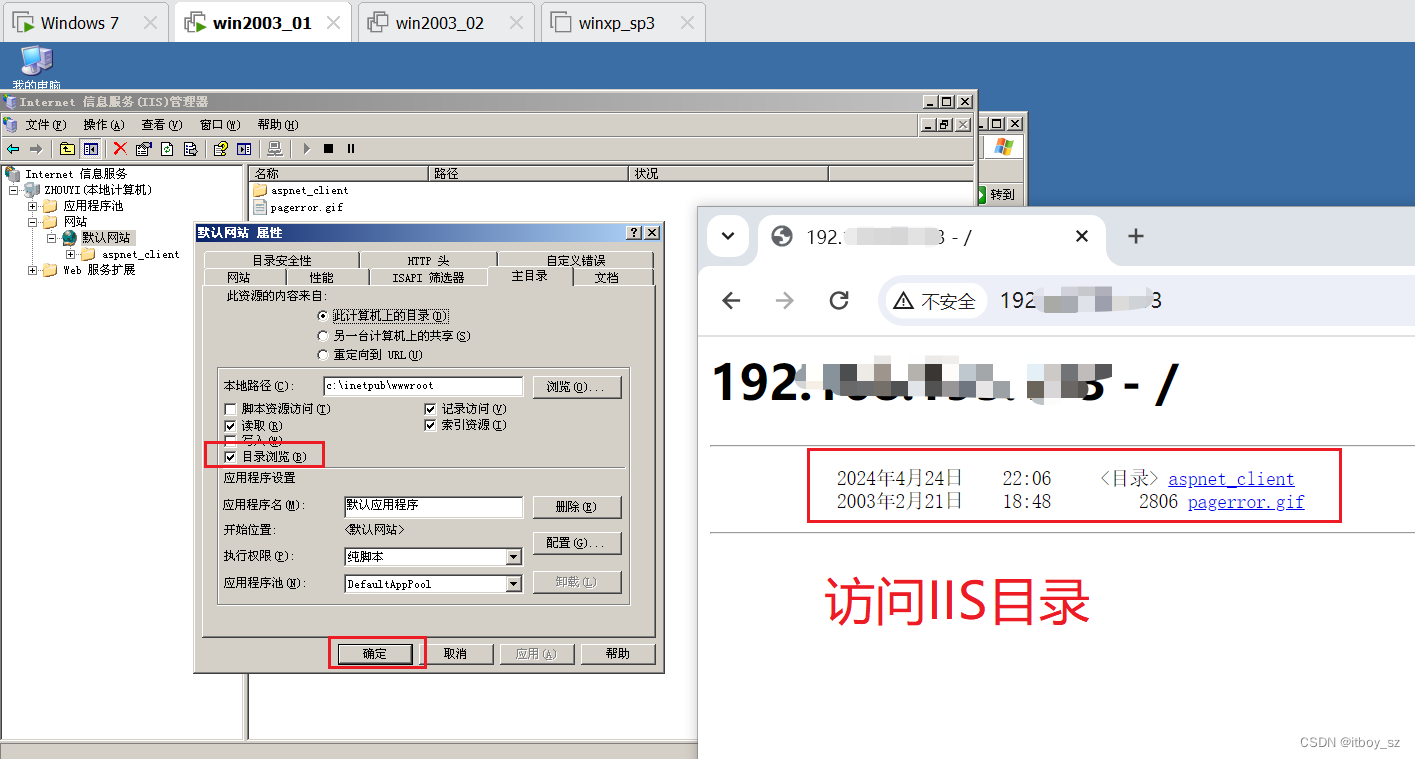Image resolution: width=1415 pixels, height=759 pixels.
Task: Collapse the ZHOUYI computer tree node
Action: [x=14, y=190]
